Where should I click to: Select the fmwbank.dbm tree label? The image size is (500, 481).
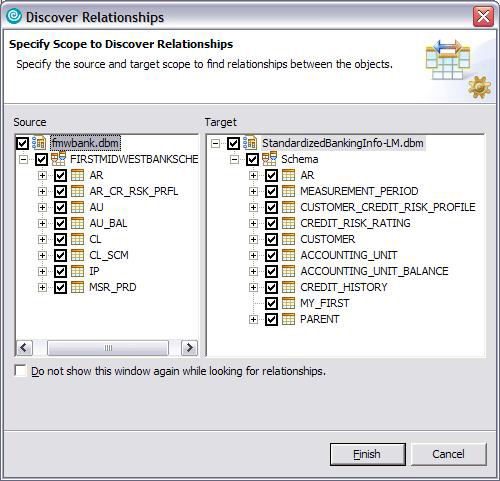(x=85, y=143)
